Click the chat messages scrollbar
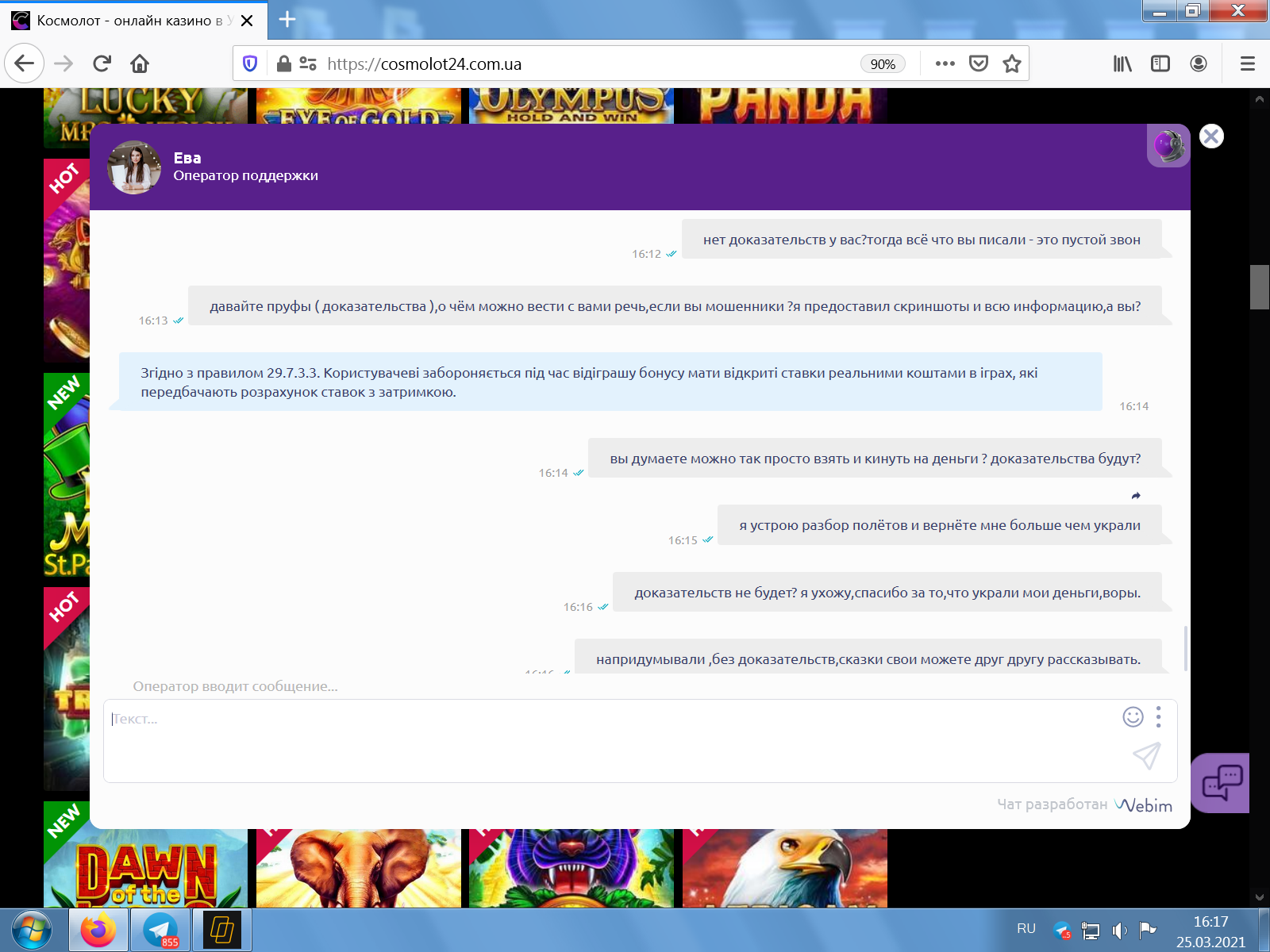Viewport: 1270px width, 952px height. tap(1185, 648)
